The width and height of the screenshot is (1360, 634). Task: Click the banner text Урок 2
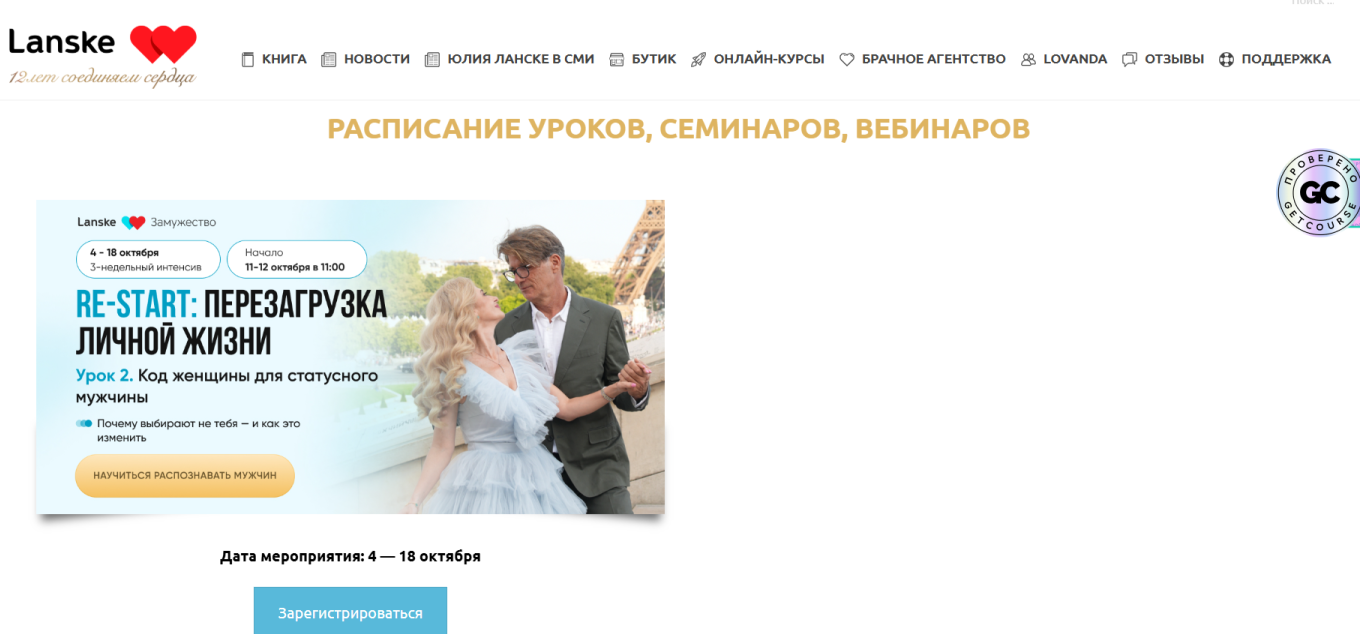click(x=103, y=376)
